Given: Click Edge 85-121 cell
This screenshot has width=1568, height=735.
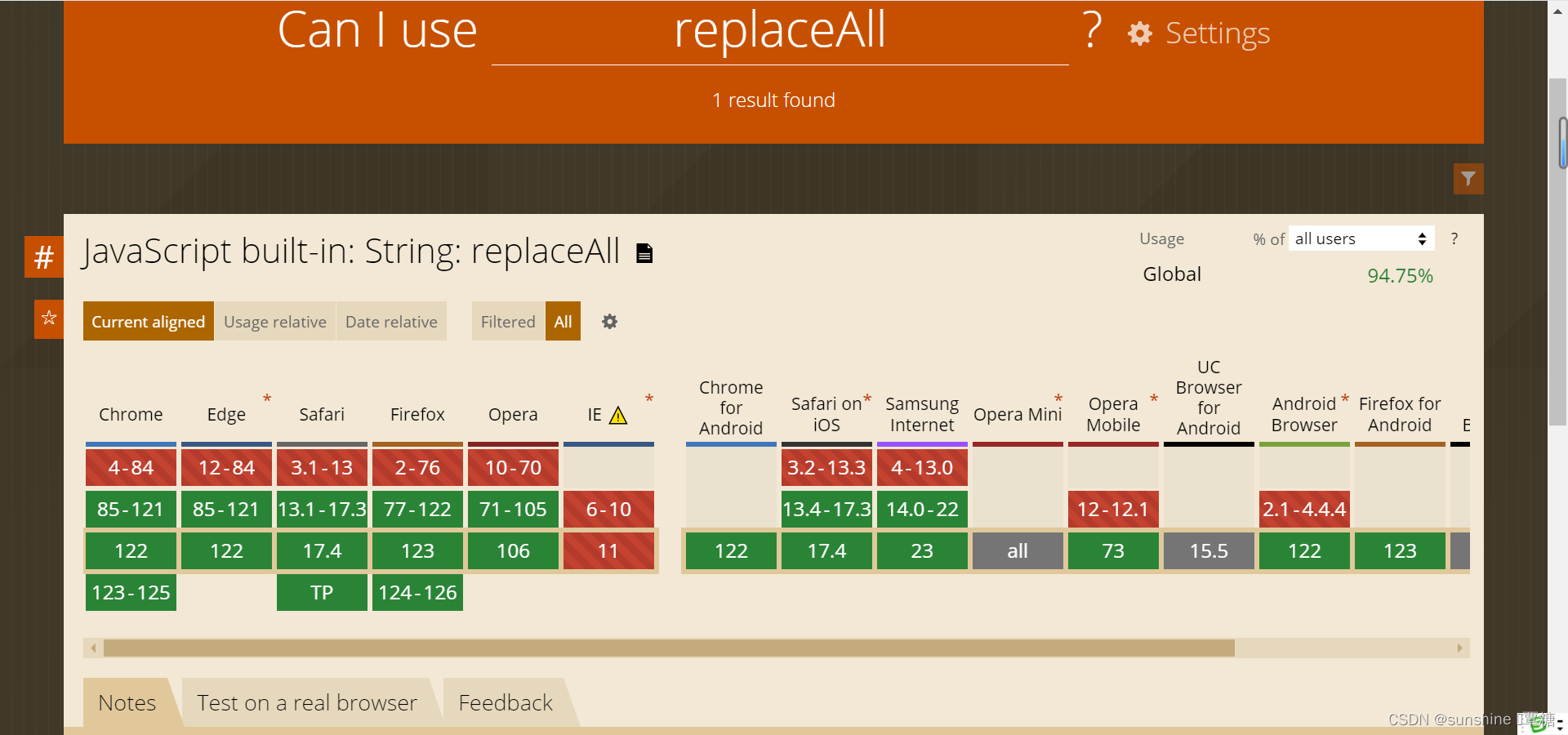Looking at the screenshot, I should pyautogui.click(x=226, y=510).
